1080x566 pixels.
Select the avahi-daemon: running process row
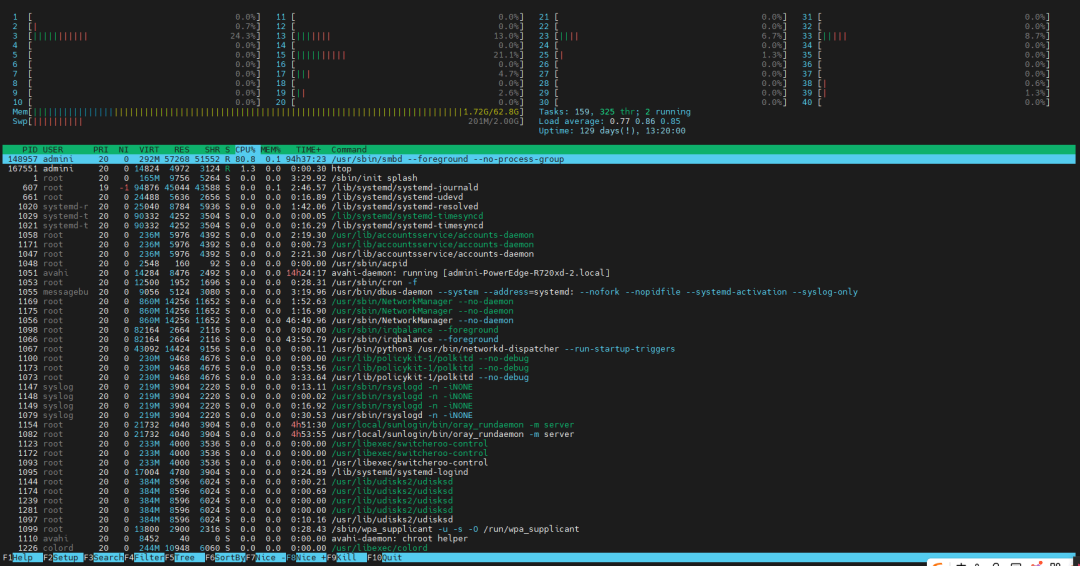point(539,273)
